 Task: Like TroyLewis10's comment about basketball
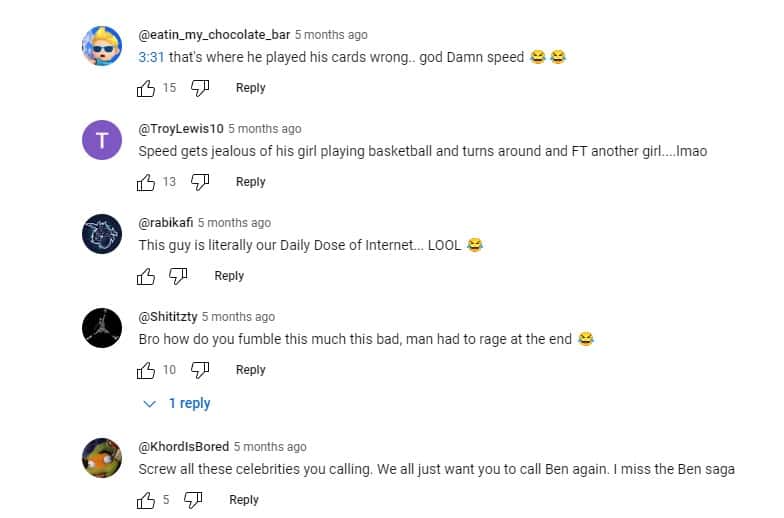point(146,182)
